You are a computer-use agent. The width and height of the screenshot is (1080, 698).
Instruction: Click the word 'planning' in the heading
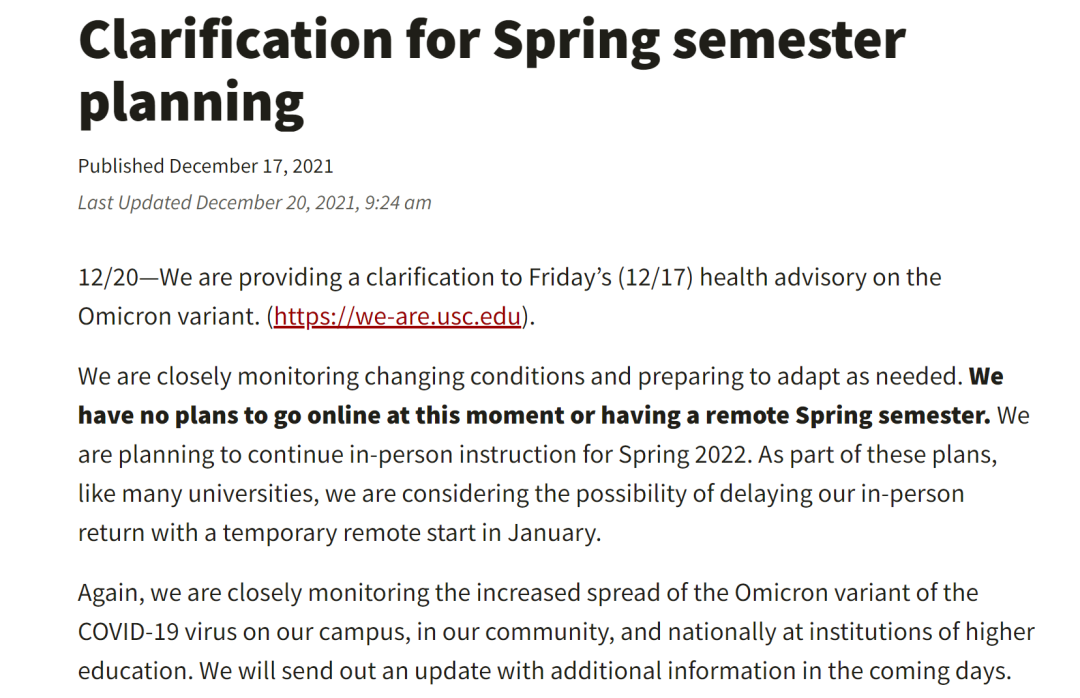[x=191, y=102]
